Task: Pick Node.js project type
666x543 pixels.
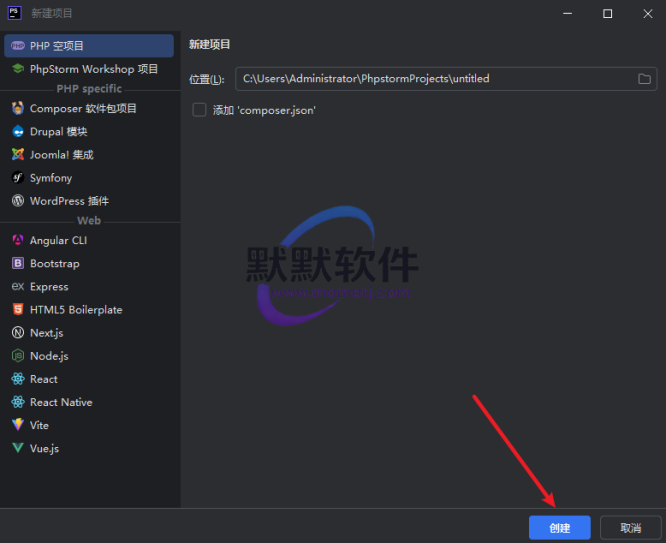Action: click(89, 356)
